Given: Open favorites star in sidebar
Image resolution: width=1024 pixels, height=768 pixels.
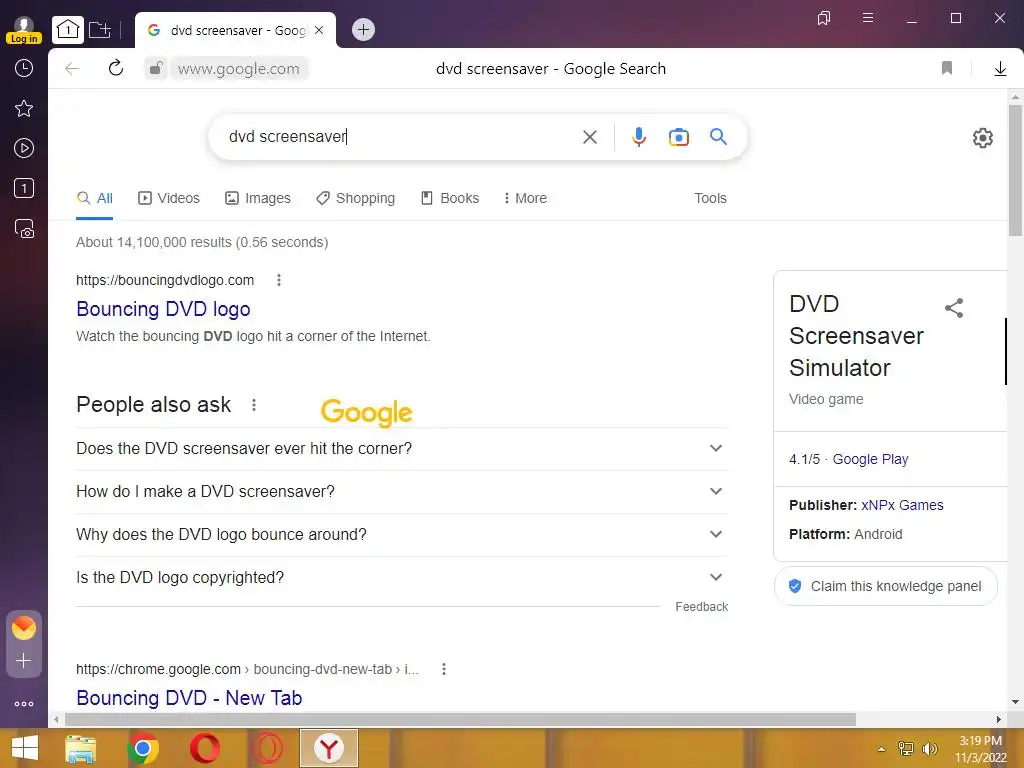Looking at the screenshot, I should coord(24,108).
